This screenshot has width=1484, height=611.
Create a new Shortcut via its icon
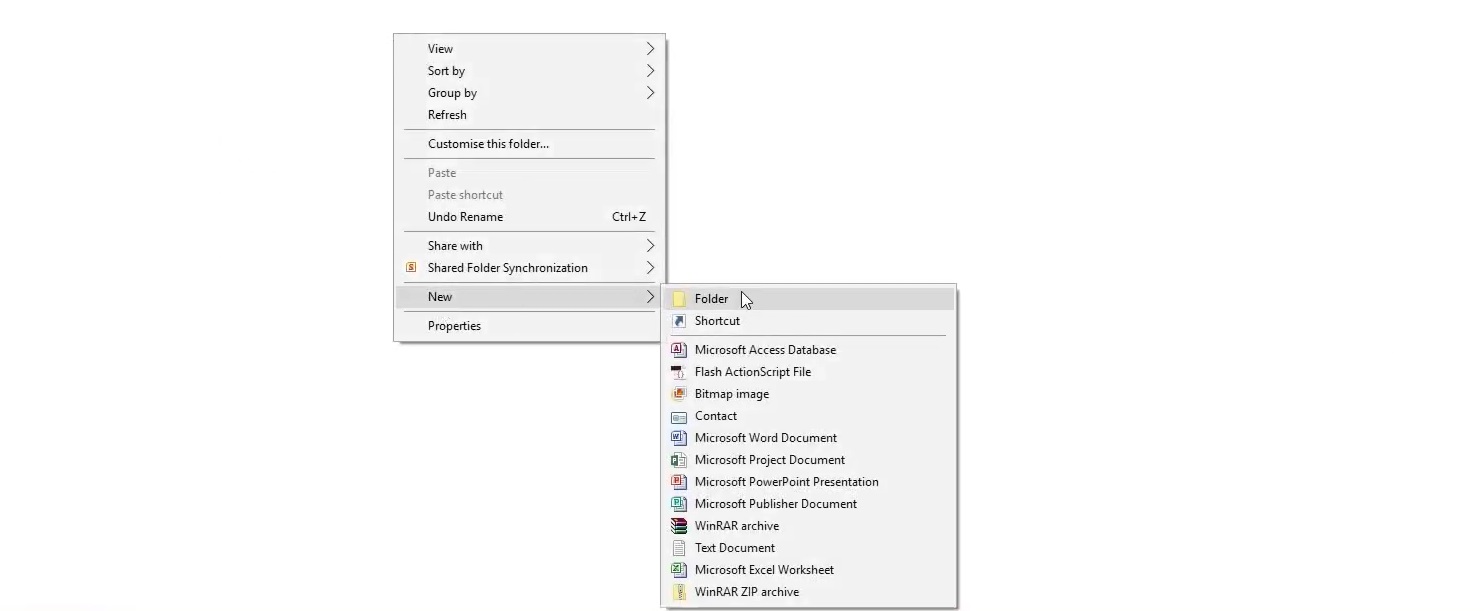coord(679,320)
